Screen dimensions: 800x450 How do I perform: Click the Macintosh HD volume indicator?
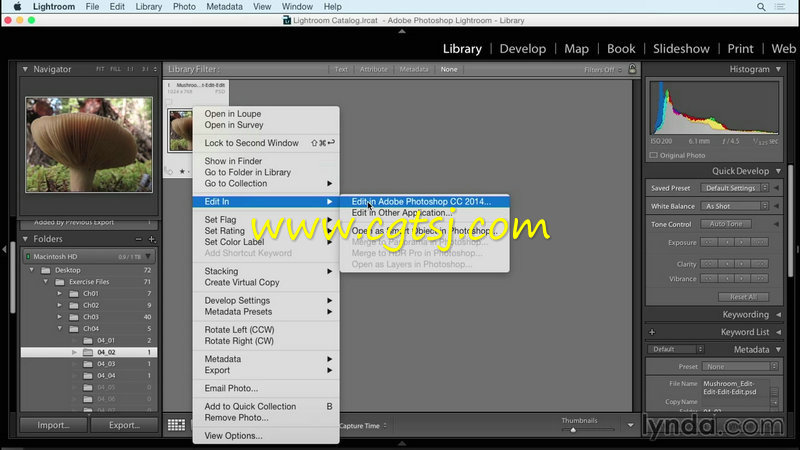point(28,257)
